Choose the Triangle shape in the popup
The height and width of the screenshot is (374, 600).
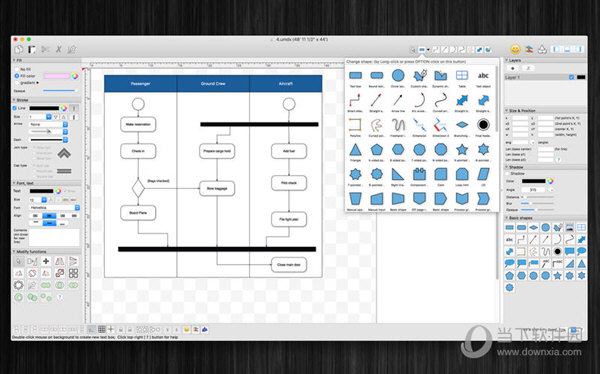(355, 149)
